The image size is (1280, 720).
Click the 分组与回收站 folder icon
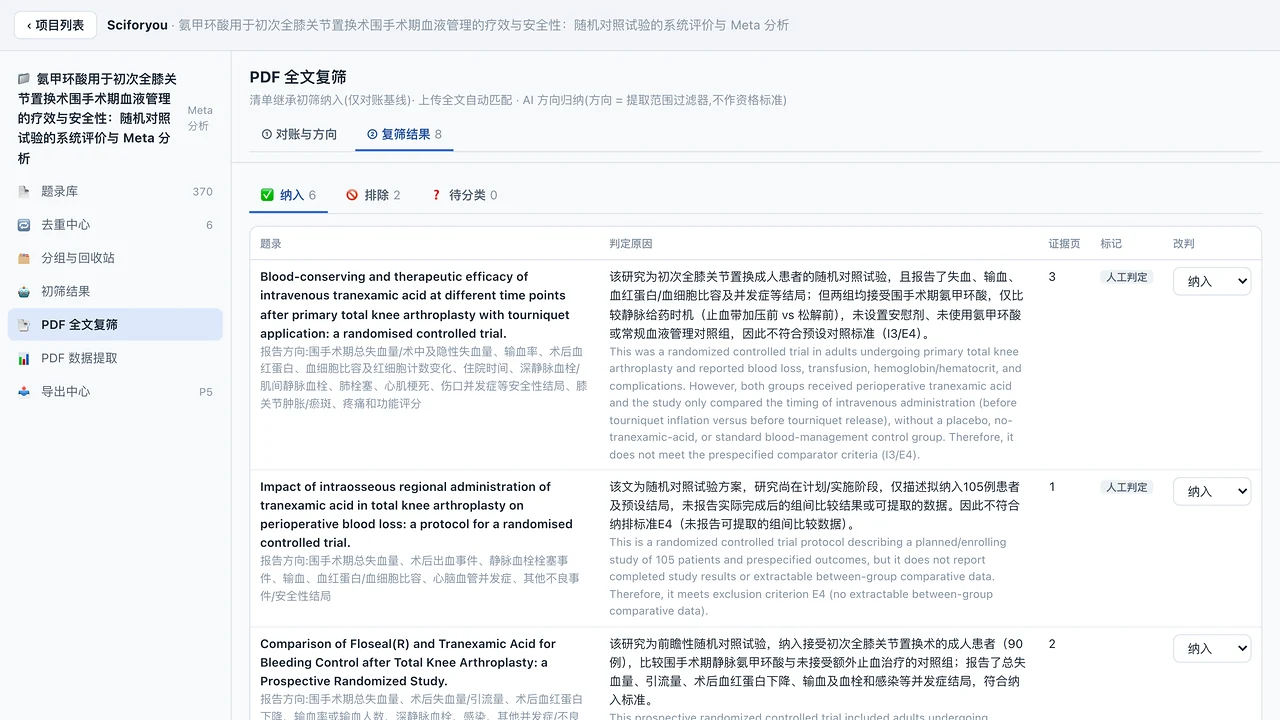tap(24, 258)
